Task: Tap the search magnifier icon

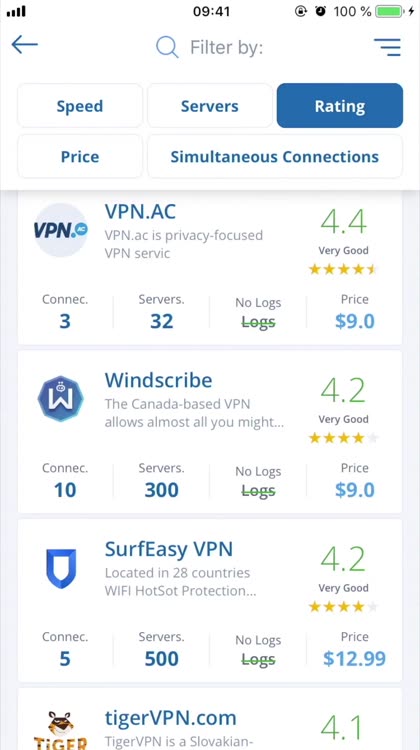Action: pos(167,47)
